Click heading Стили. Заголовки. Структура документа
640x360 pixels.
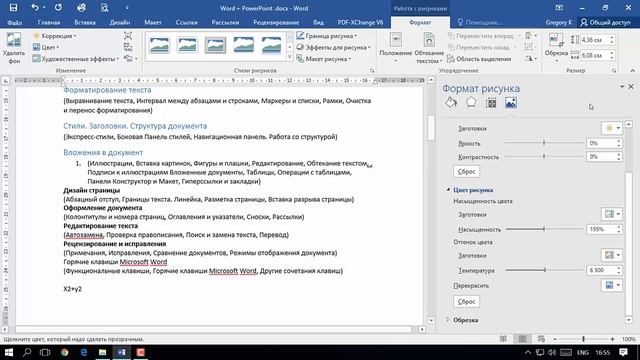point(135,126)
